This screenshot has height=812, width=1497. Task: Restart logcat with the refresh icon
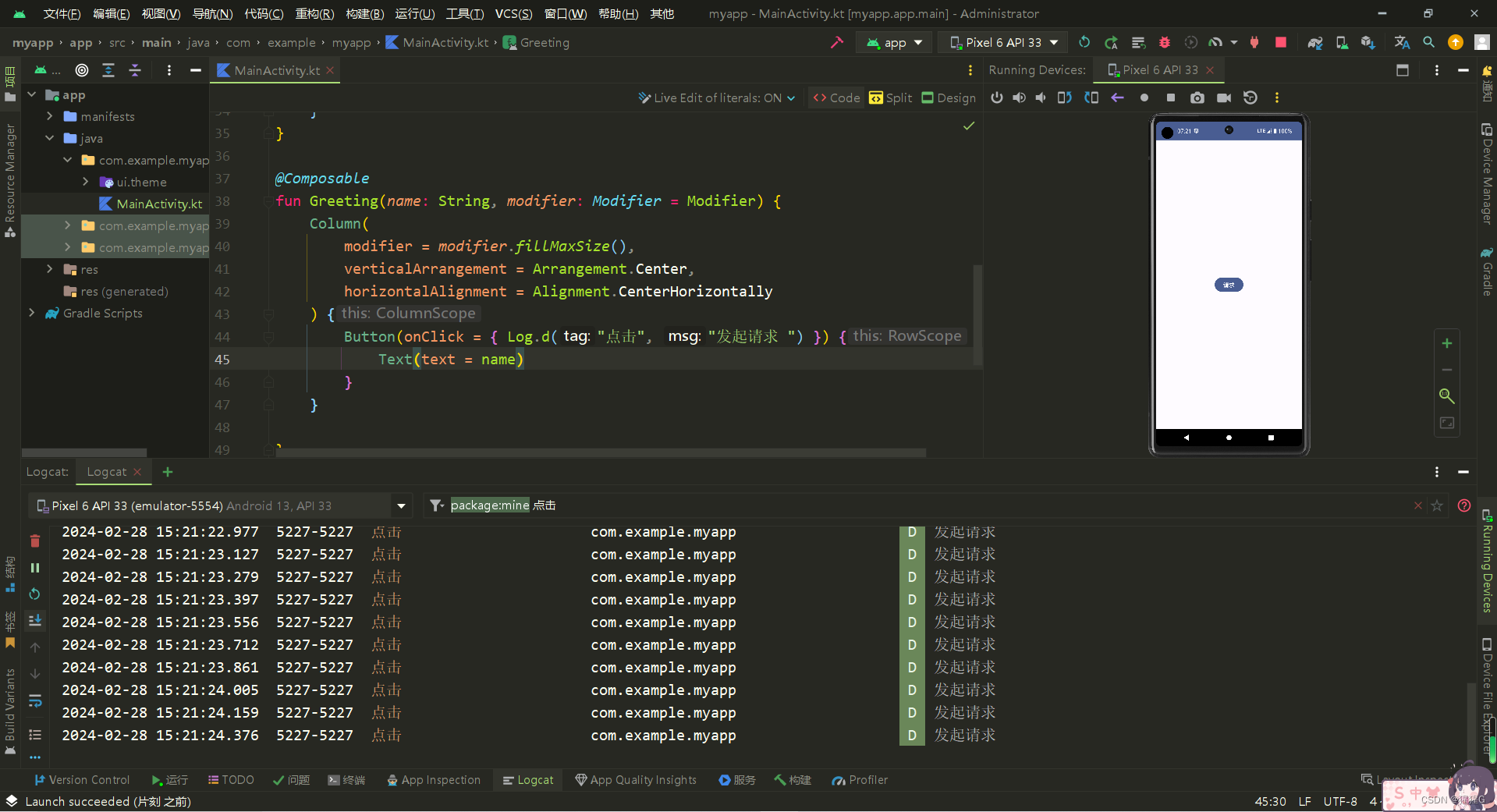click(x=35, y=594)
